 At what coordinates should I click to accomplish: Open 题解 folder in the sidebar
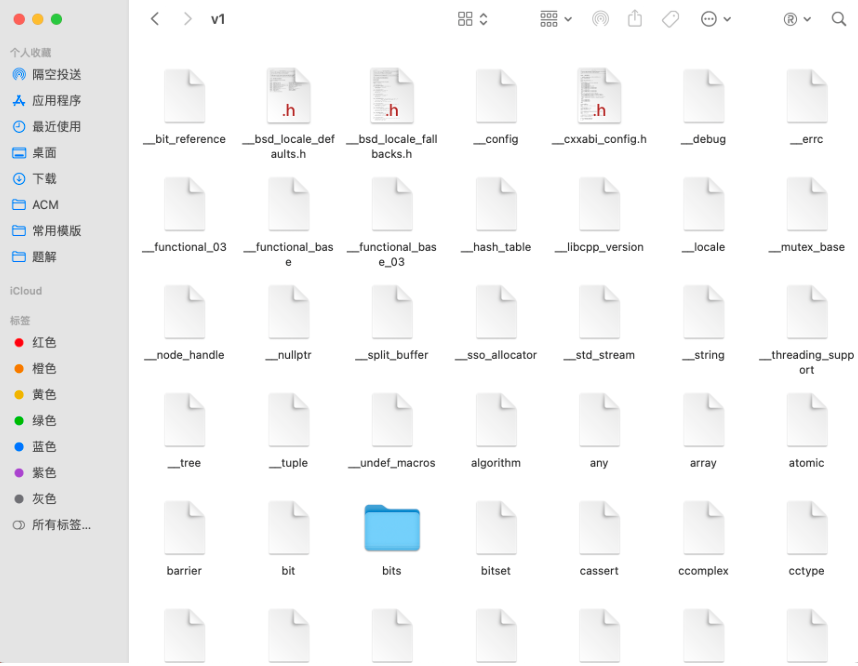pyautogui.click(x=34, y=257)
